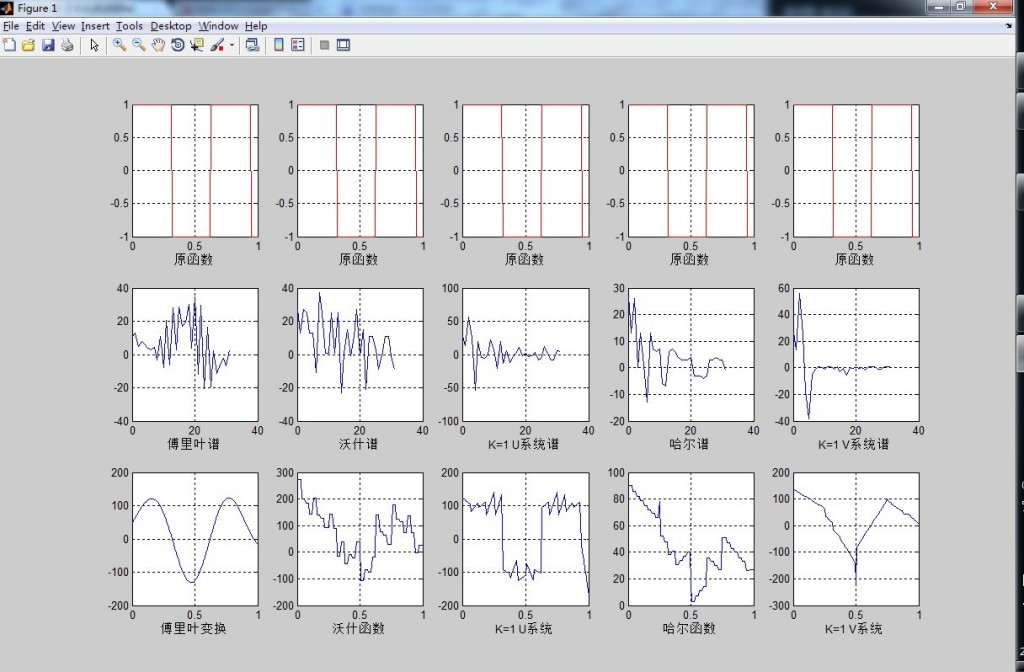Select the Edit Plot arrow tool
The width and height of the screenshot is (1024, 672).
click(95, 45)
